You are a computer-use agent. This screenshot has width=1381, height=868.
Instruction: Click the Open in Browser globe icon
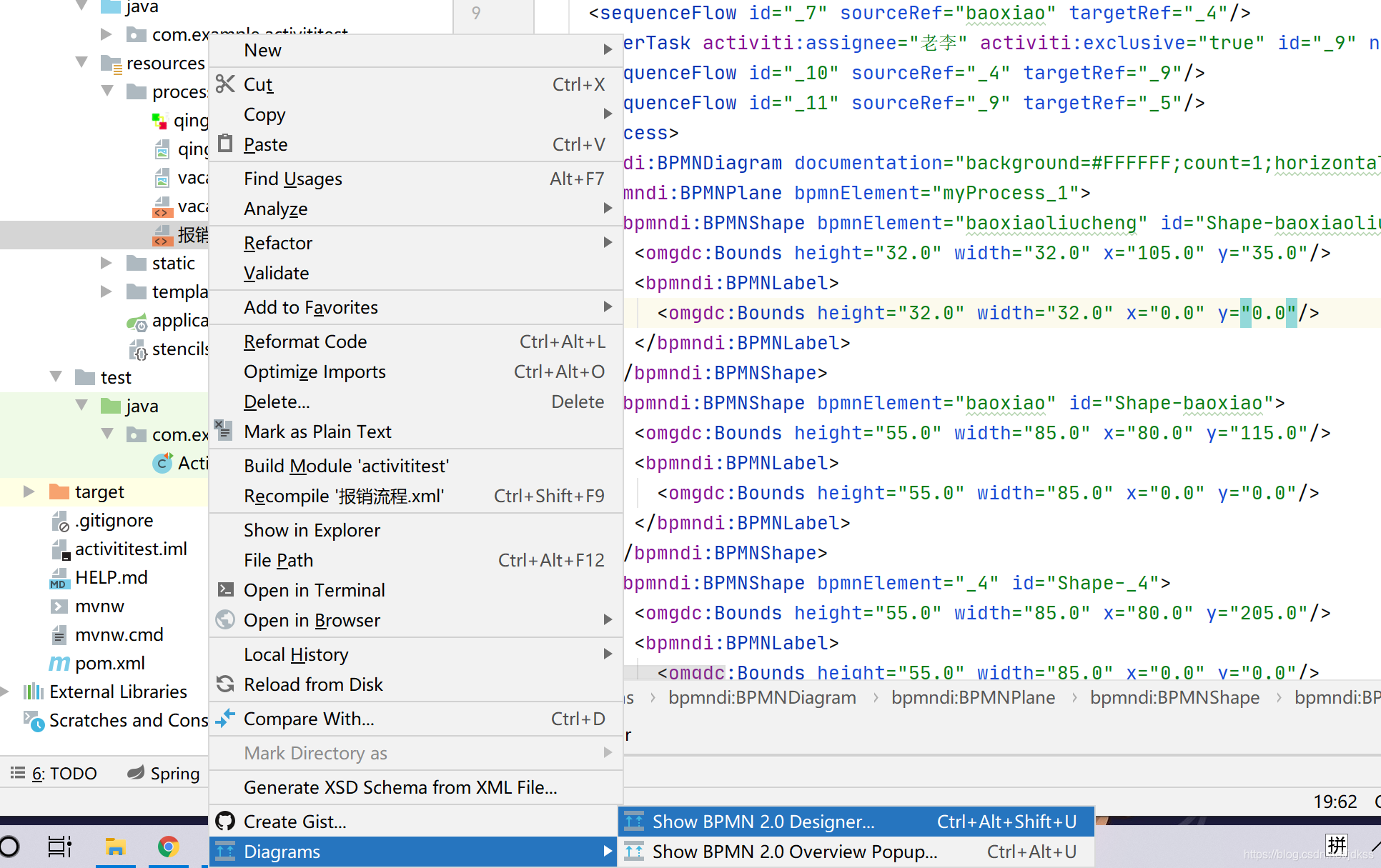pos(225,619)
